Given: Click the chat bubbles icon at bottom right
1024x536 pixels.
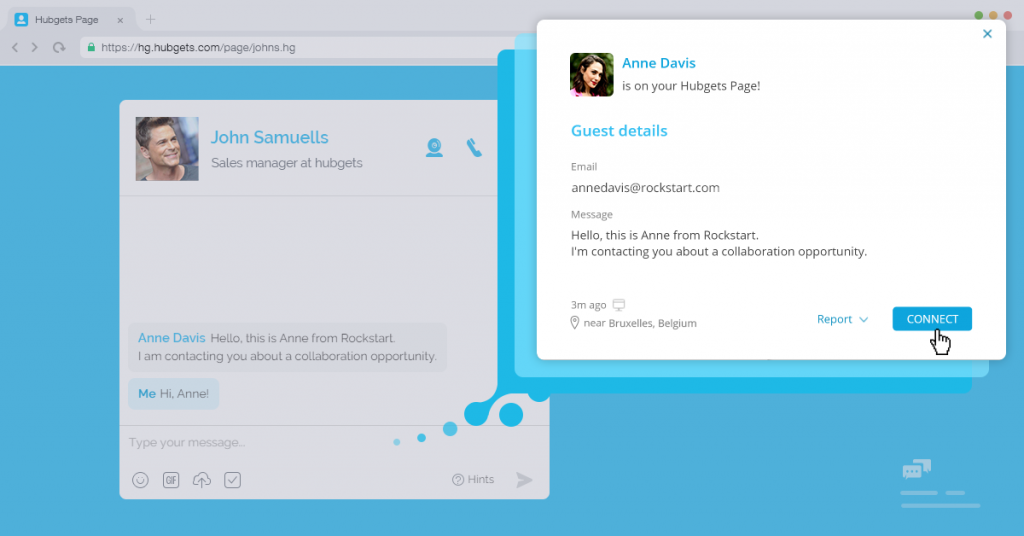Looking at the screenshot, I should (917, 469).
